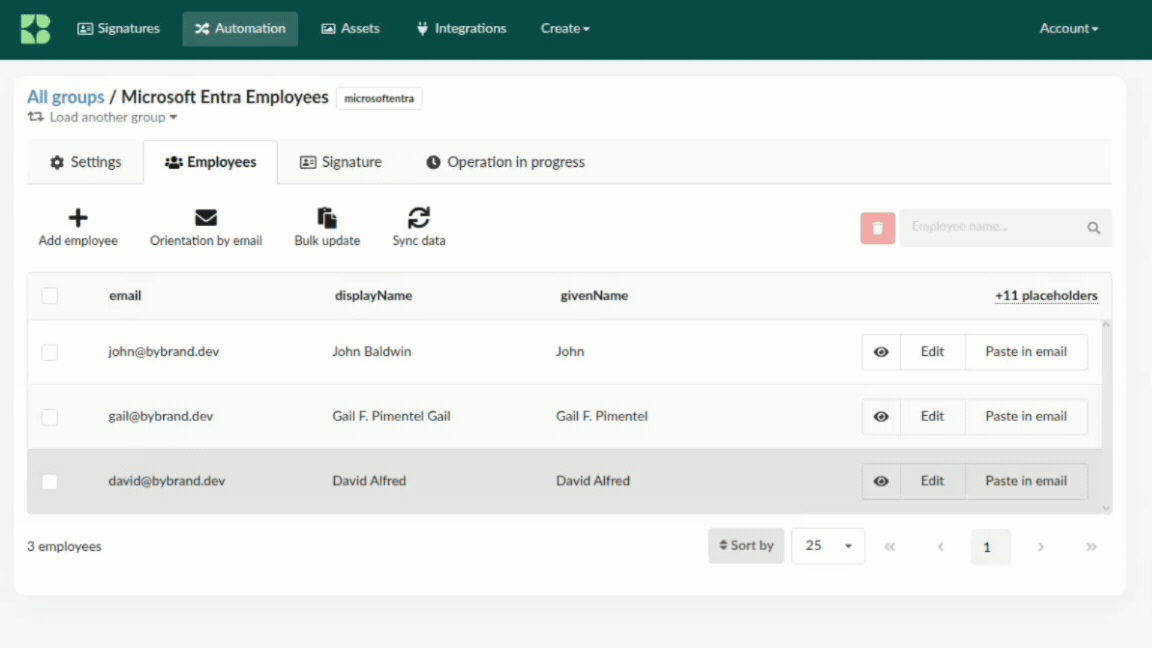Open the Account dropdown menu
The width and height of the screenshot is (1152, 648).
(1068, 29)
